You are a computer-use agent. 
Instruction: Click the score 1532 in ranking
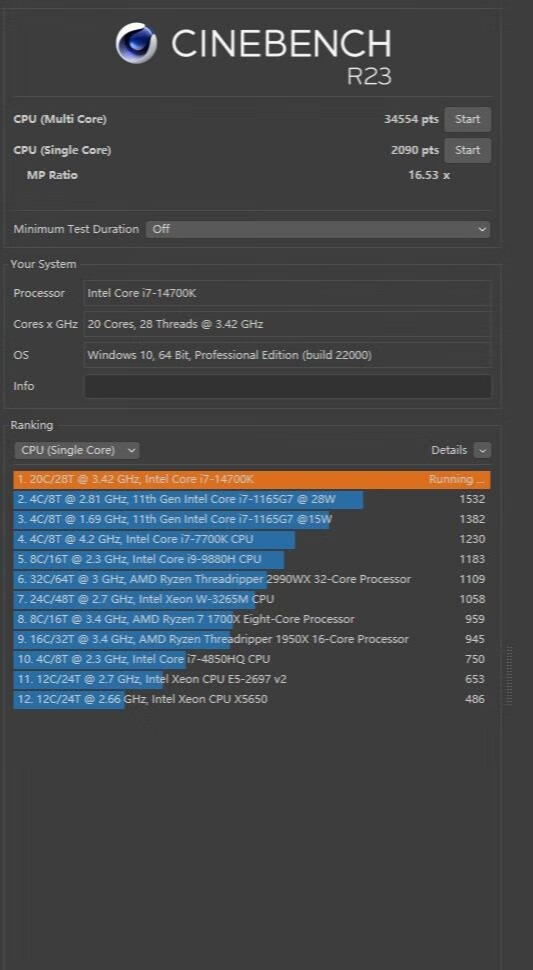pos(472,499)
